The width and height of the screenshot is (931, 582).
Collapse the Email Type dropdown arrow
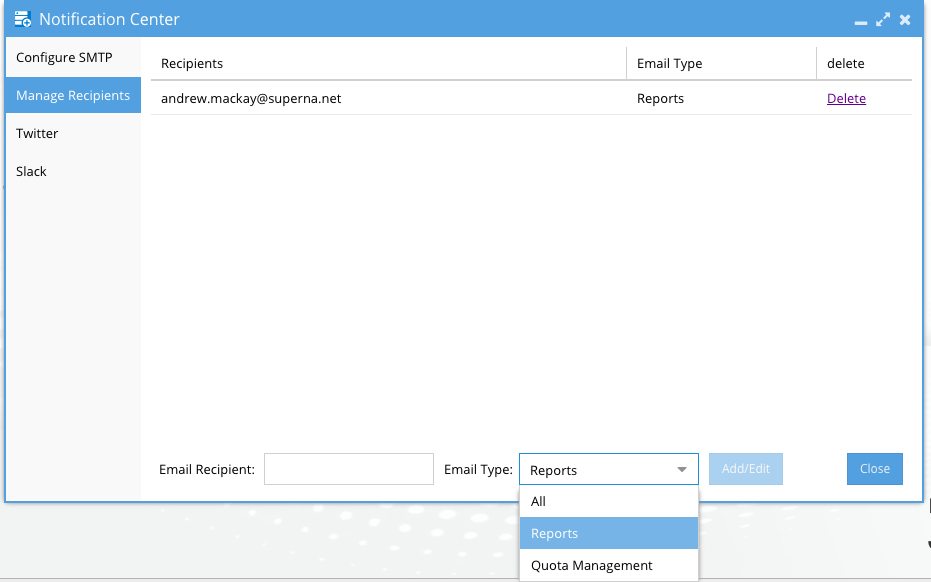(x=682, y=470)
